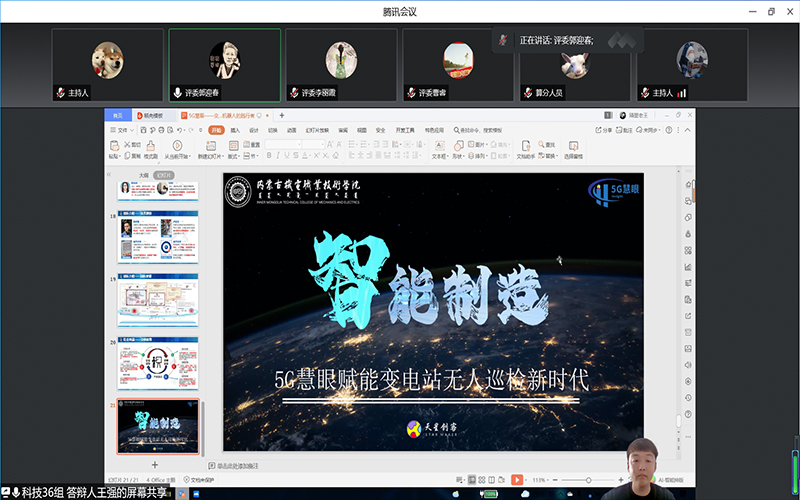Click the Text Box (文本框) tool
Viewport: 800px width, 500px height.
(x=438, y=151)
